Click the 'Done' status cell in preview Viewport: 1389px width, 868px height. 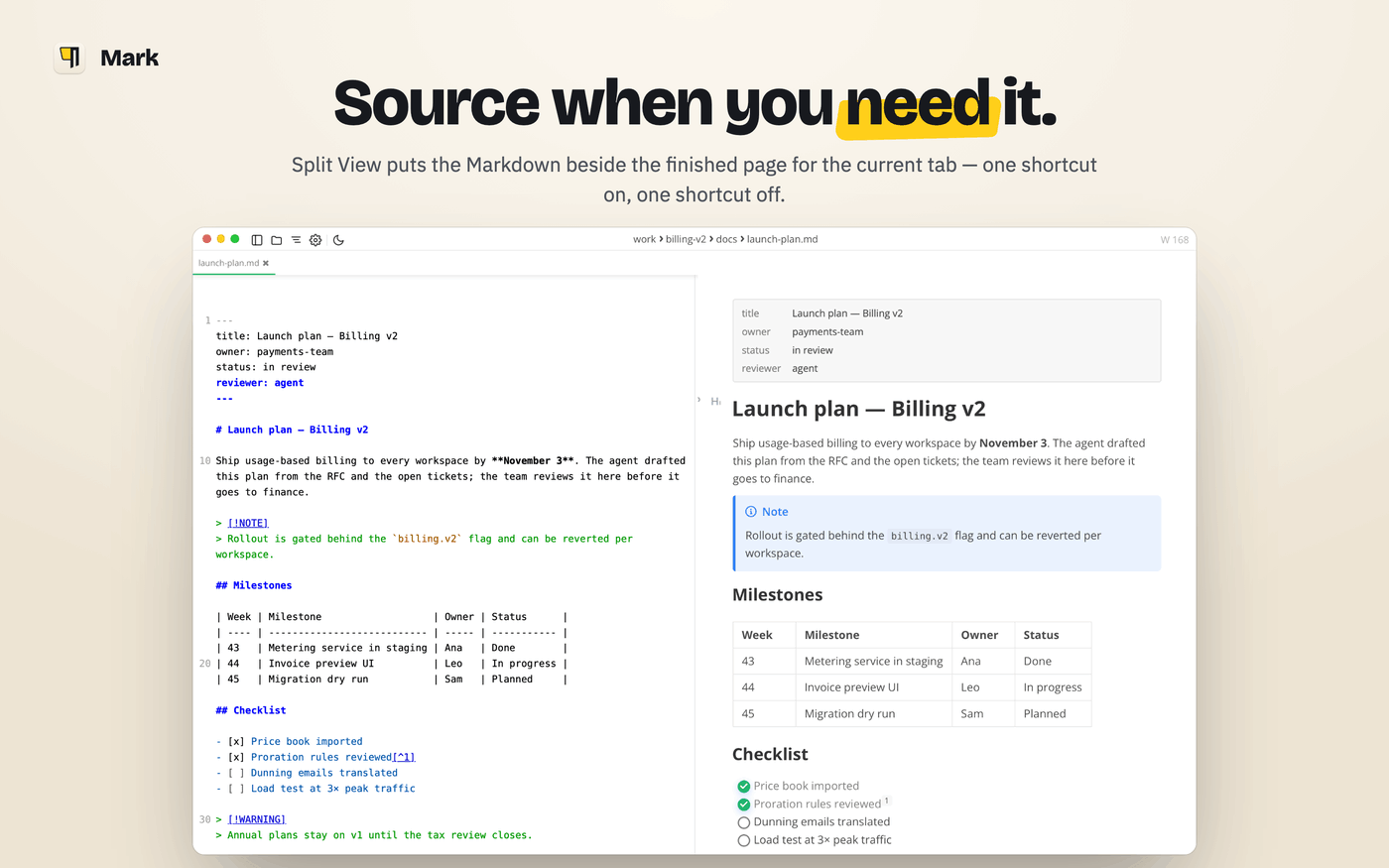point(1053,662)
